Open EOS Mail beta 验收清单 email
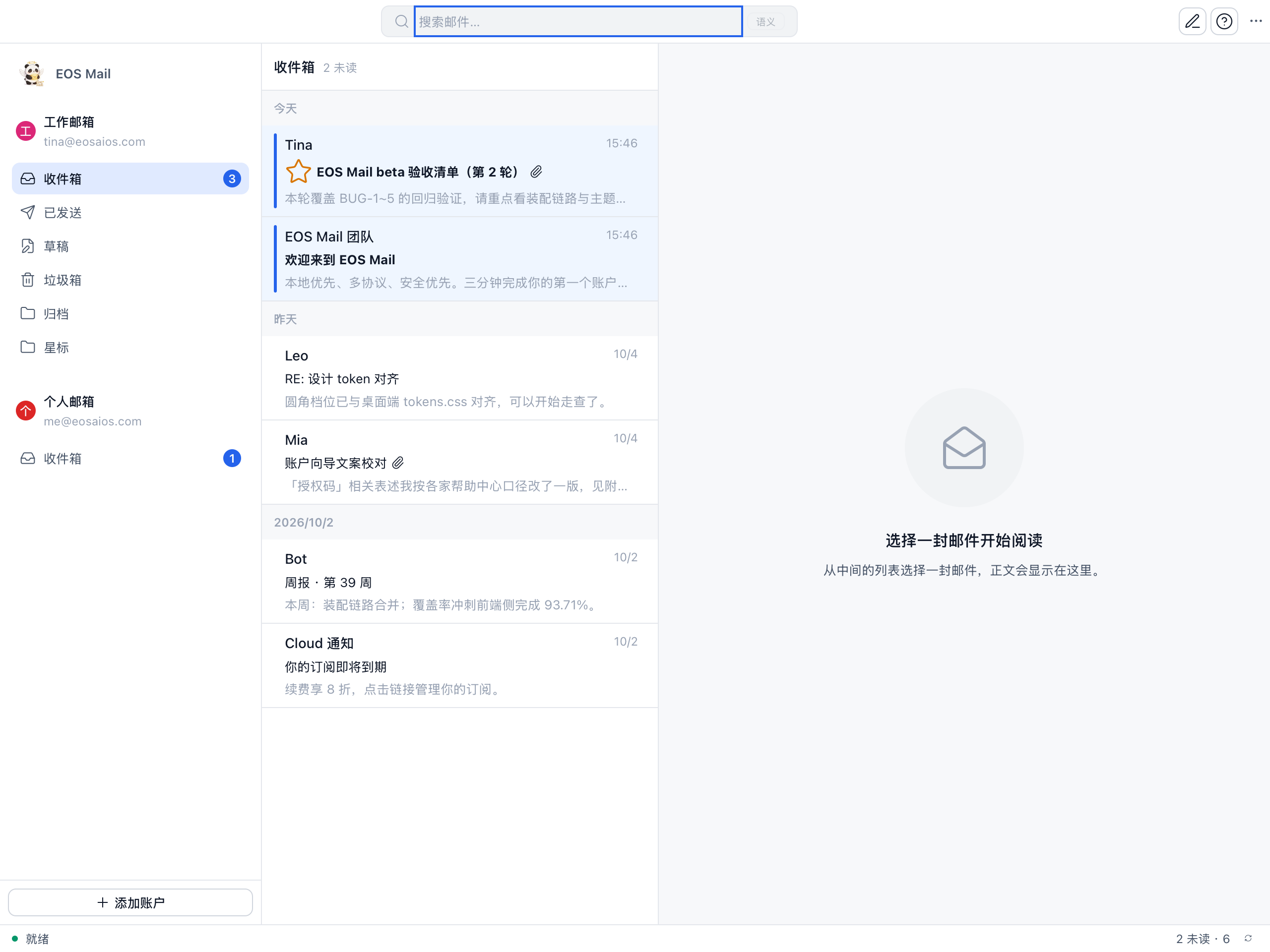 (x=460, y=171)
